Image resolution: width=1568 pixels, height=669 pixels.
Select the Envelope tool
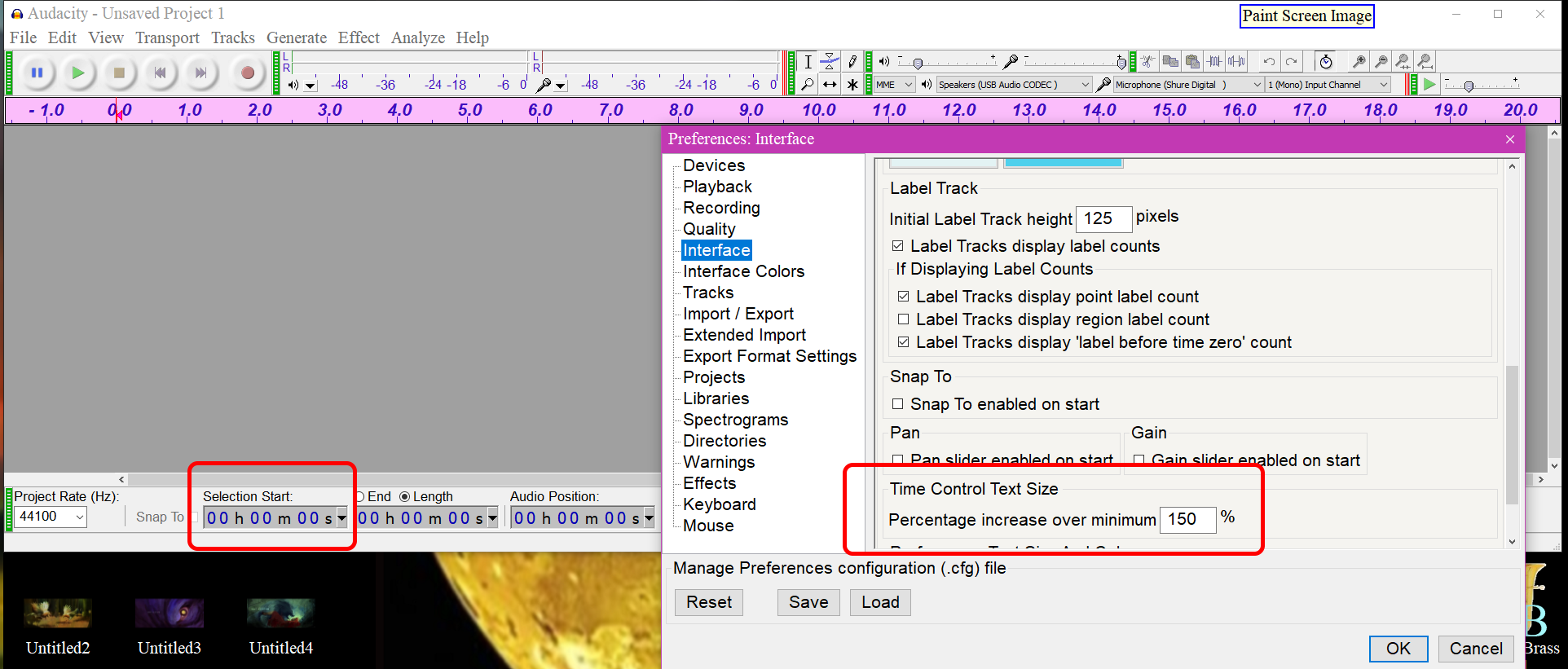[830, 62]
